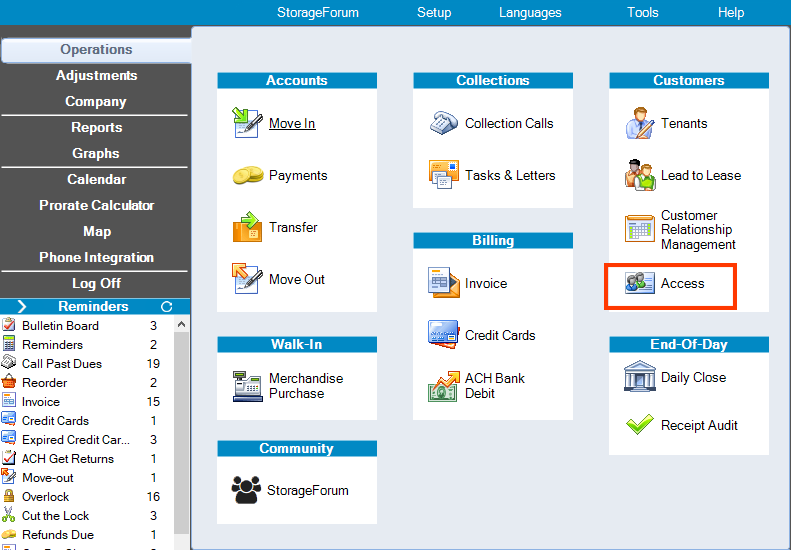Click the Tenants person icon
Screen dimensions: 791x550
(x=640, y=123)
